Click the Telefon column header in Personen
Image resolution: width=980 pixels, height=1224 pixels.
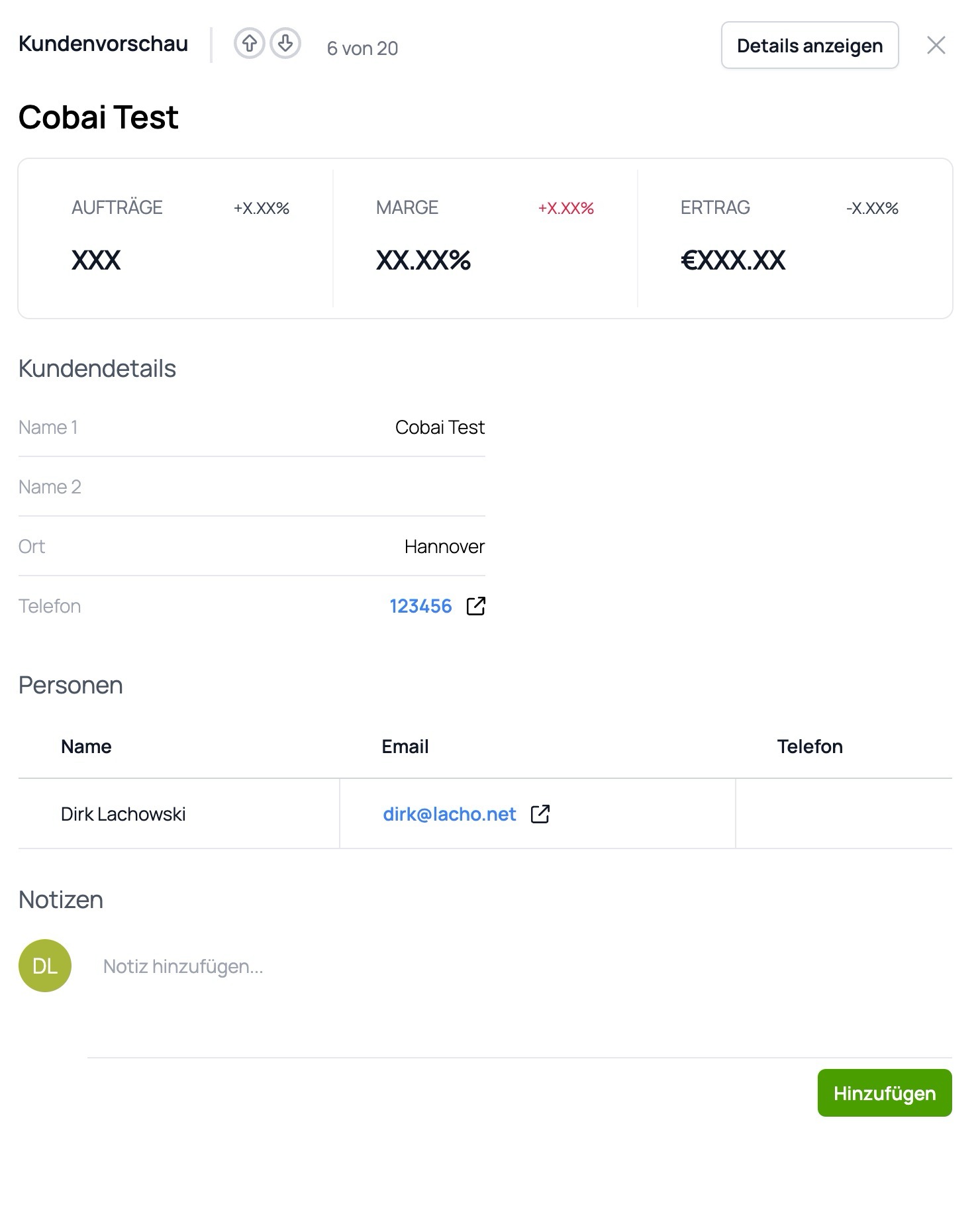809,746
